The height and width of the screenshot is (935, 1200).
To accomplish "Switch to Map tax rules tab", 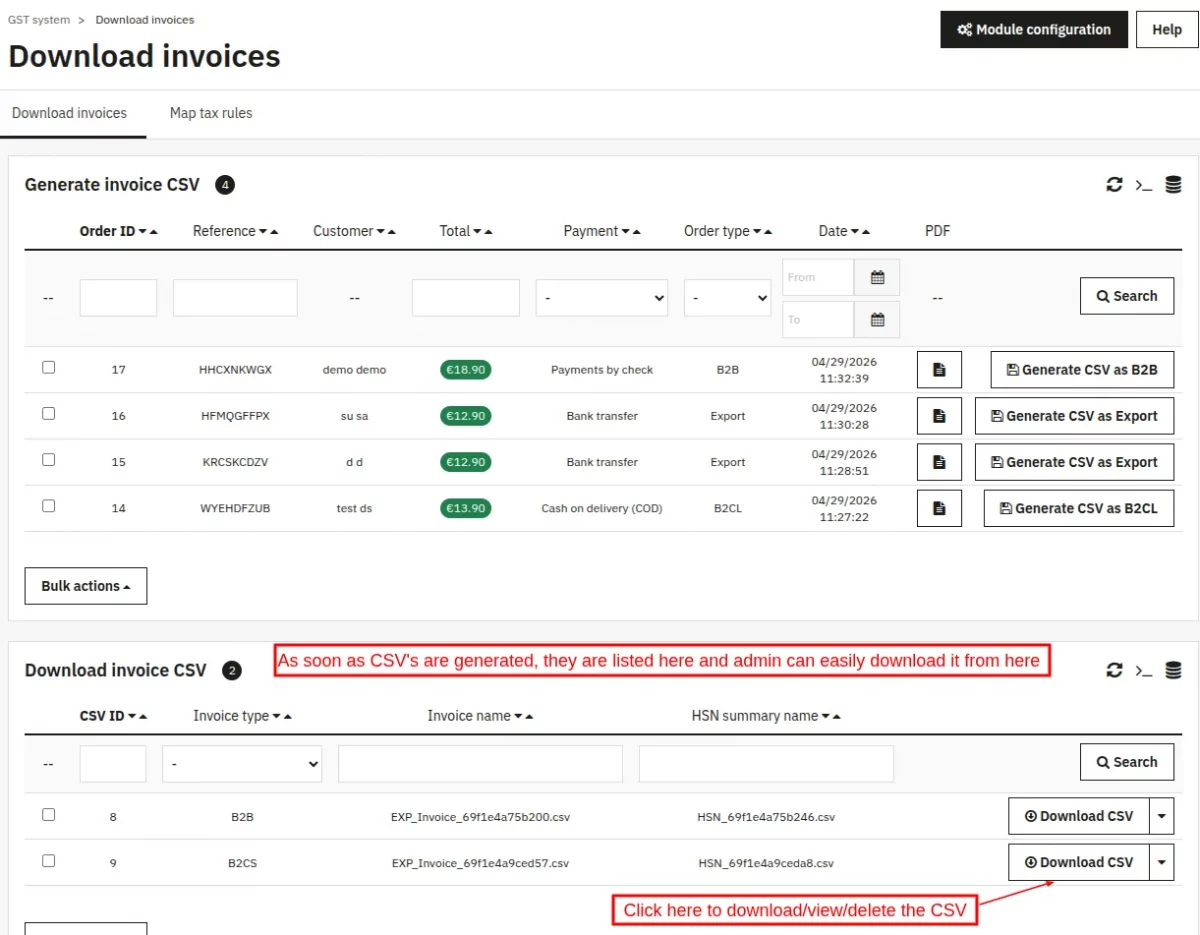I will click(x=211, y=113).
